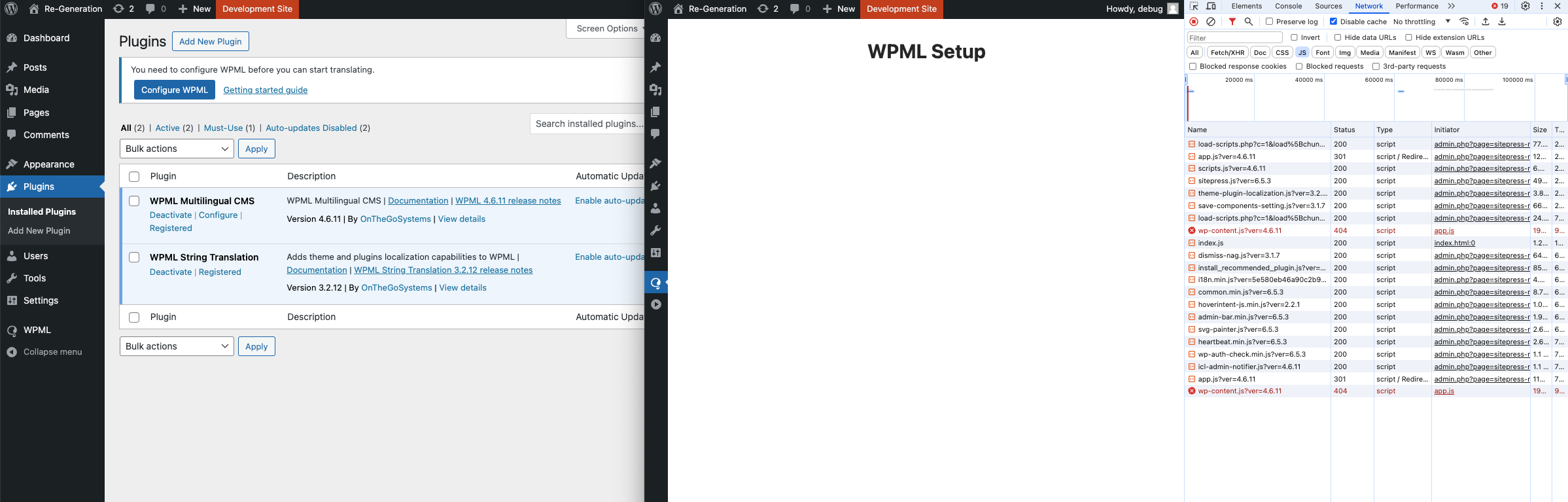The image size is (1568, 502).
Task: Click WordPress logo in WPML Setup admin bar
Action: 655,9
